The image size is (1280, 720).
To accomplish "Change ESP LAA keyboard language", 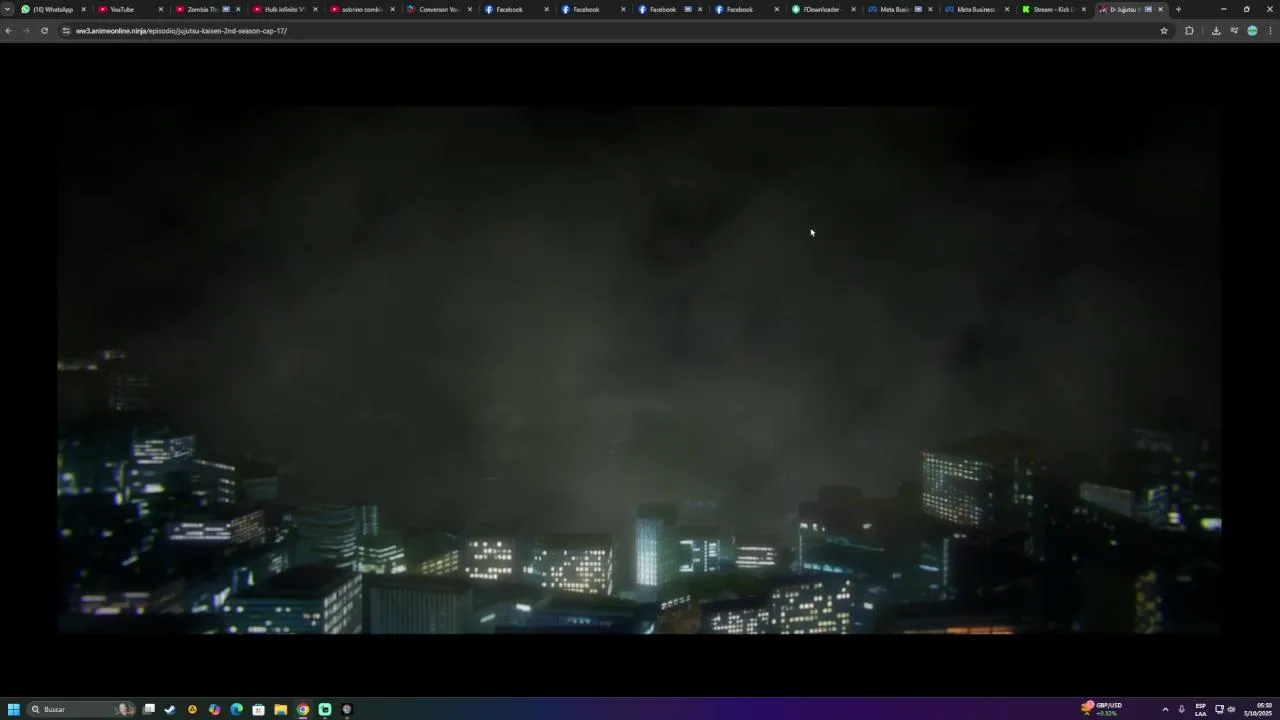I will 1200,709.
